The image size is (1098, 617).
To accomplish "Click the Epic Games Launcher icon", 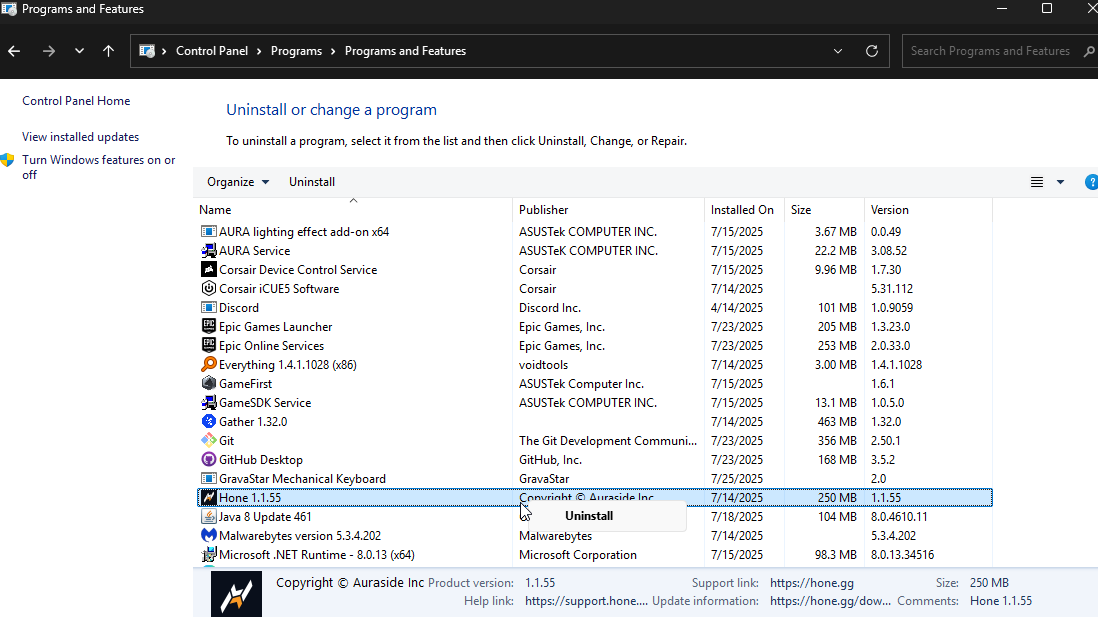I will (x=209, y=326).
